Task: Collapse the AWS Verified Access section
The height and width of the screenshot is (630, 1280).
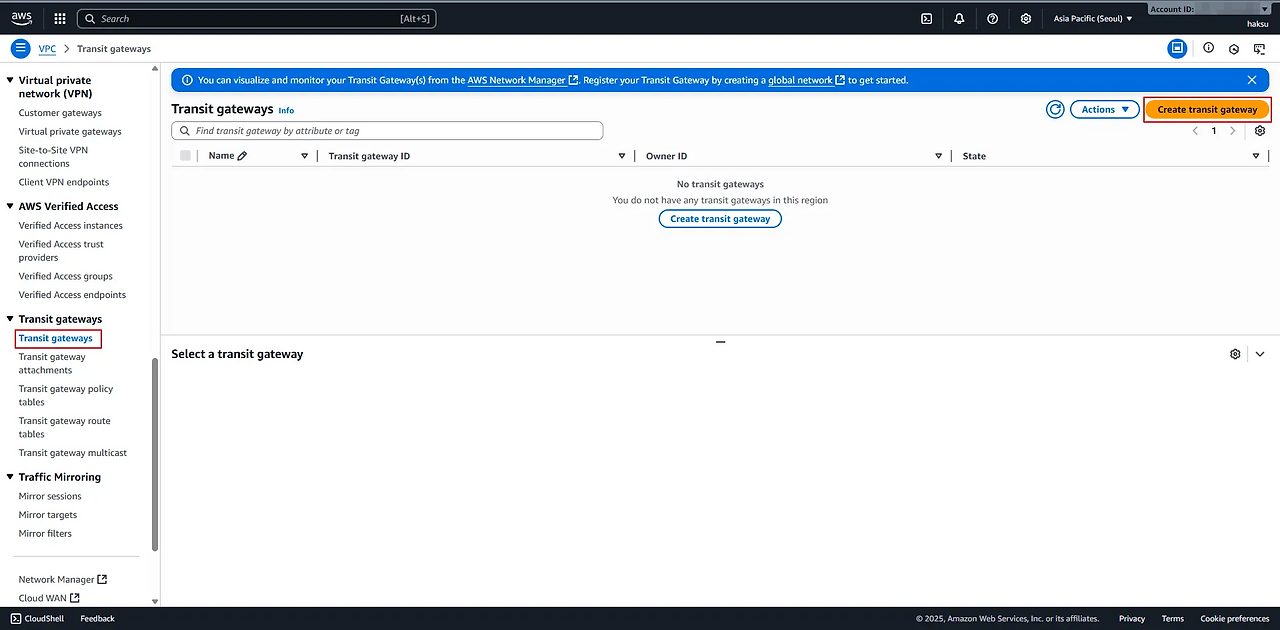Action: [11, 206]
